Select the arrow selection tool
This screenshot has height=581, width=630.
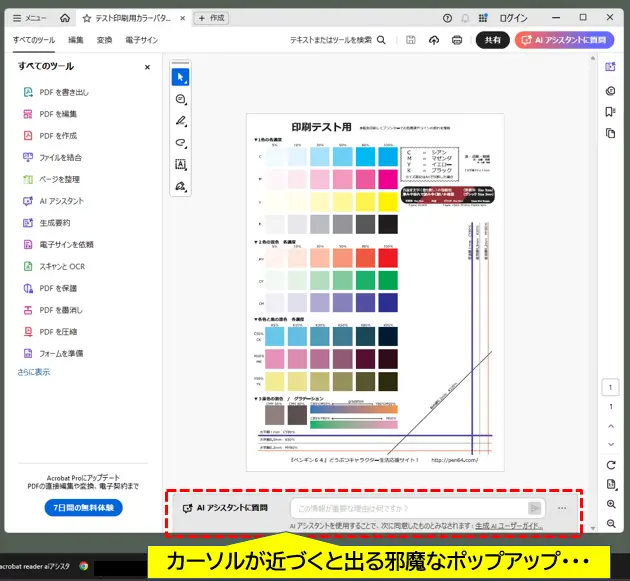tap(180, 77)
